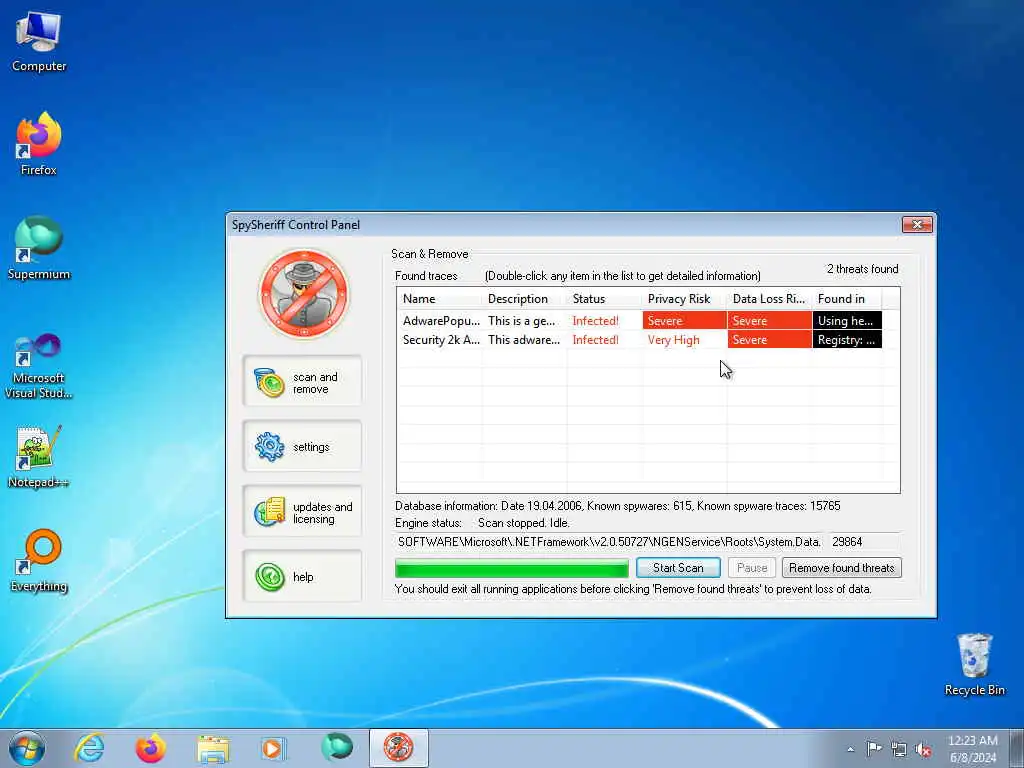Sort by the Status column header
The width and height of the screenshot is (1024, 768).
point(605,298)
